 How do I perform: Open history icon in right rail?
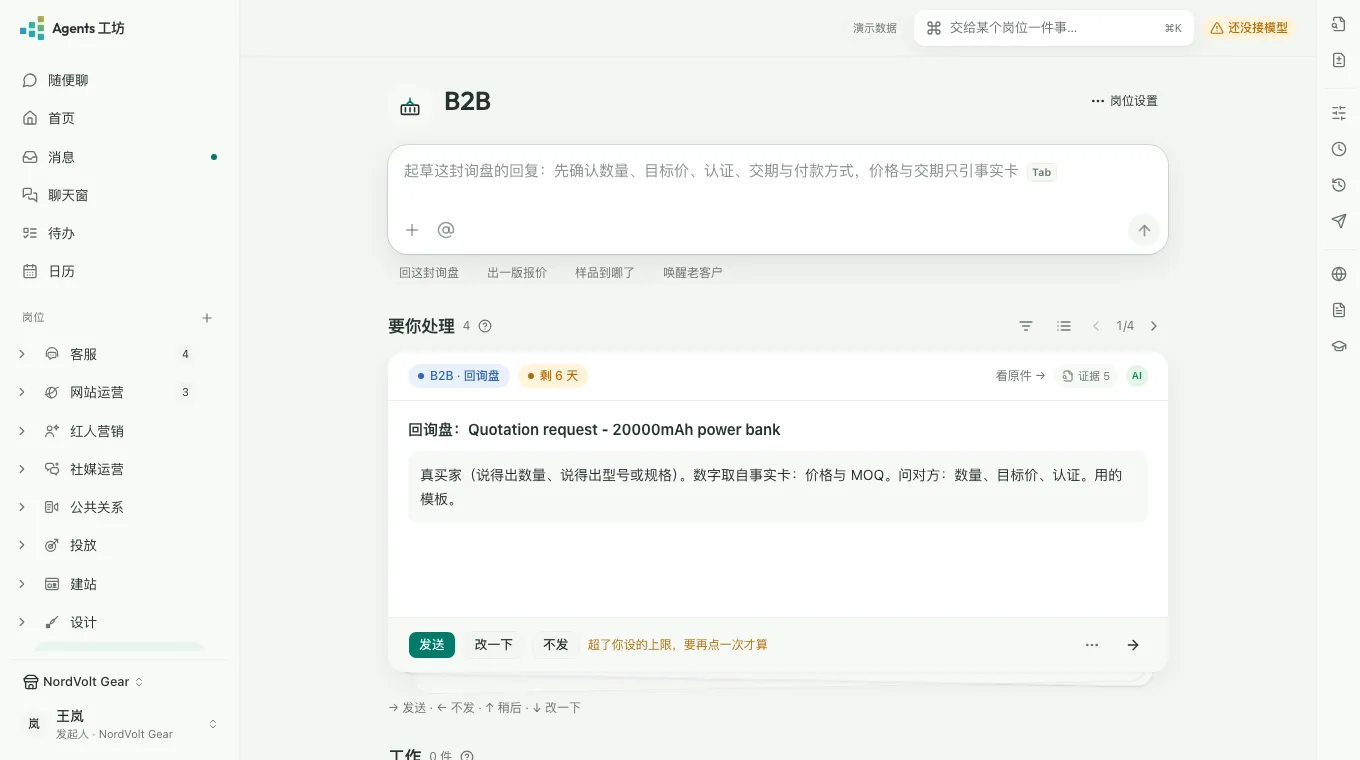(1339, 185)
